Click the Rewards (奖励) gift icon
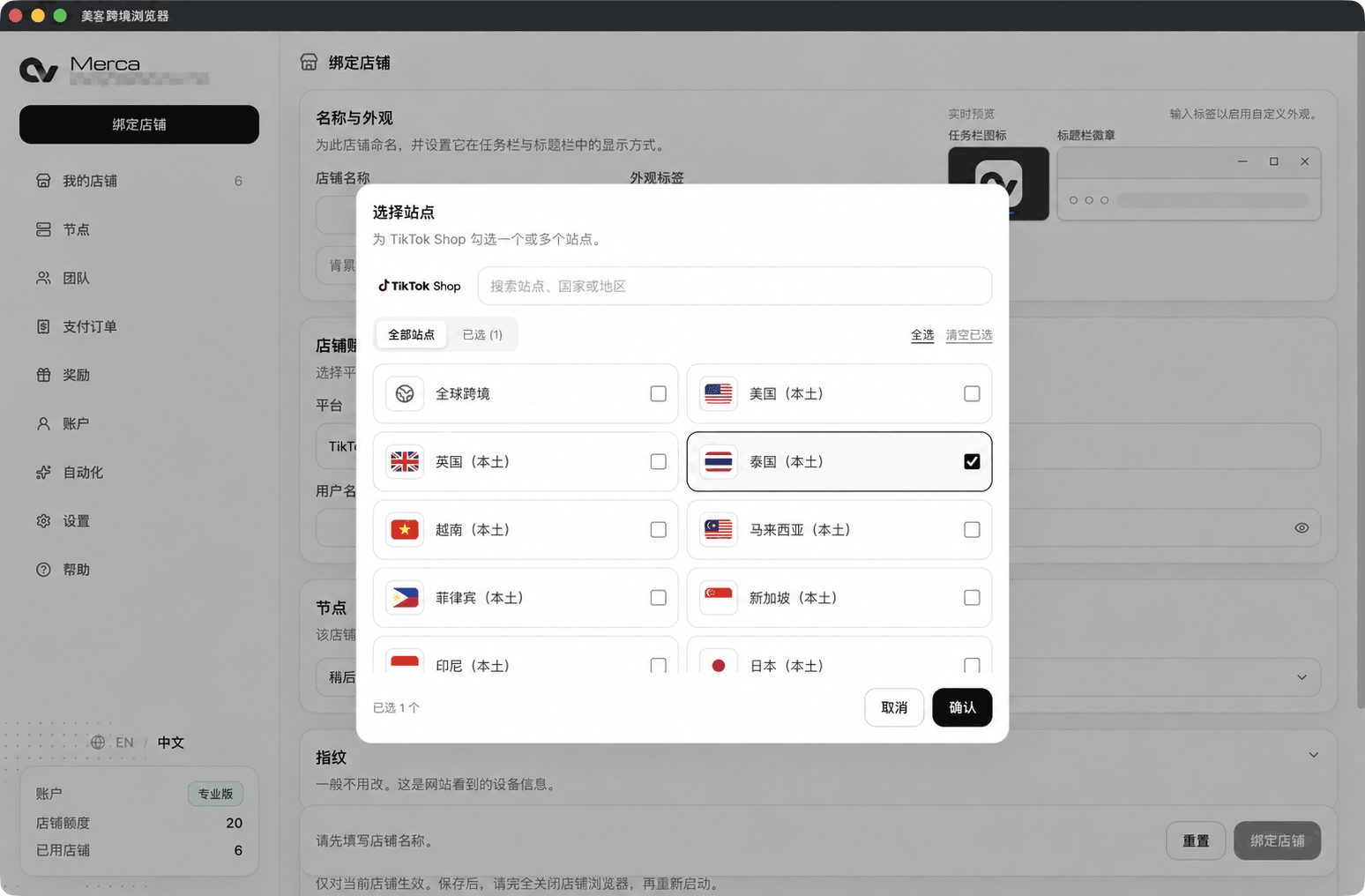 click(x=43, y=375)
